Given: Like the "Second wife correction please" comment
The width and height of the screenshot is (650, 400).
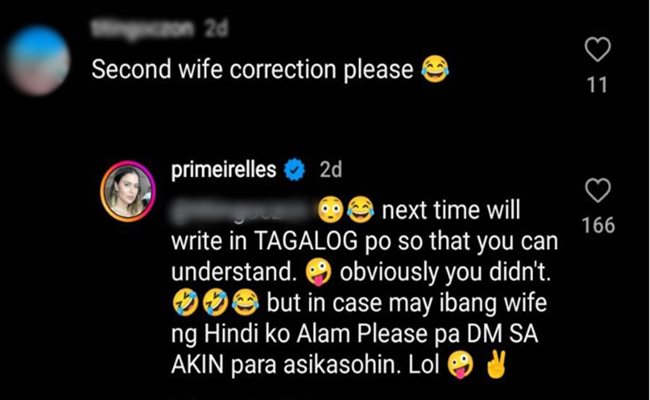Looking at the screenshot, I should coord(597,49).
